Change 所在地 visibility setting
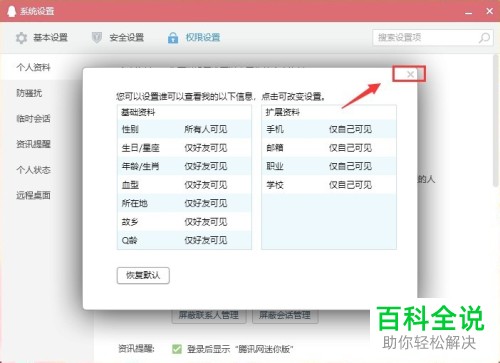The width and height of the screenshot is (500, 363). tap(206, 203)
